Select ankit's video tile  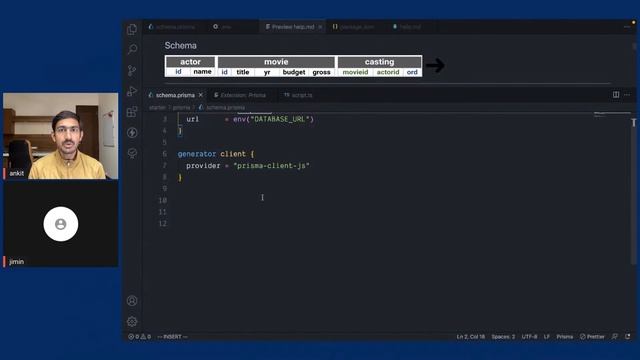pyautogui.click(x=61, y=136)
